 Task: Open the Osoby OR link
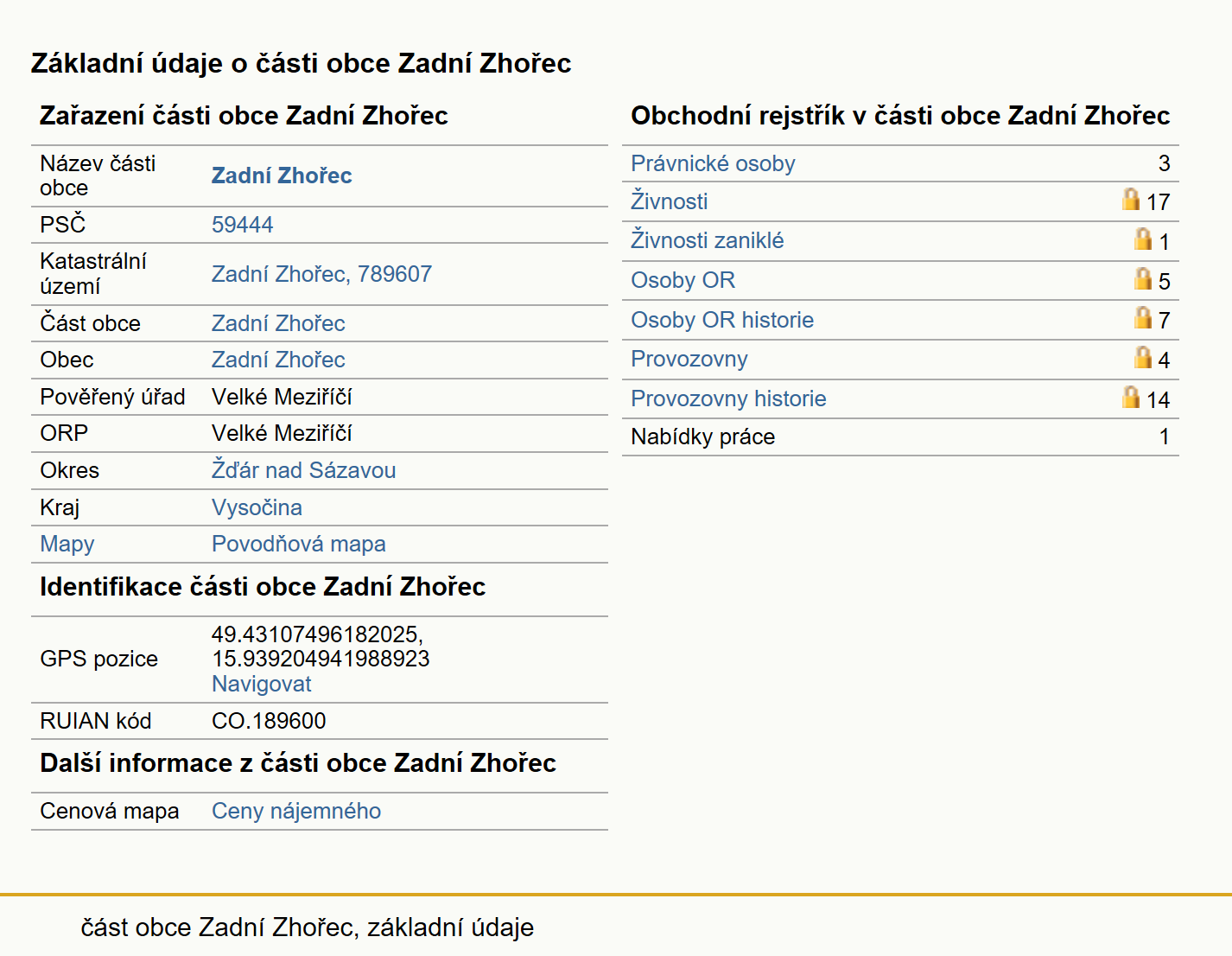coord(683,280)
